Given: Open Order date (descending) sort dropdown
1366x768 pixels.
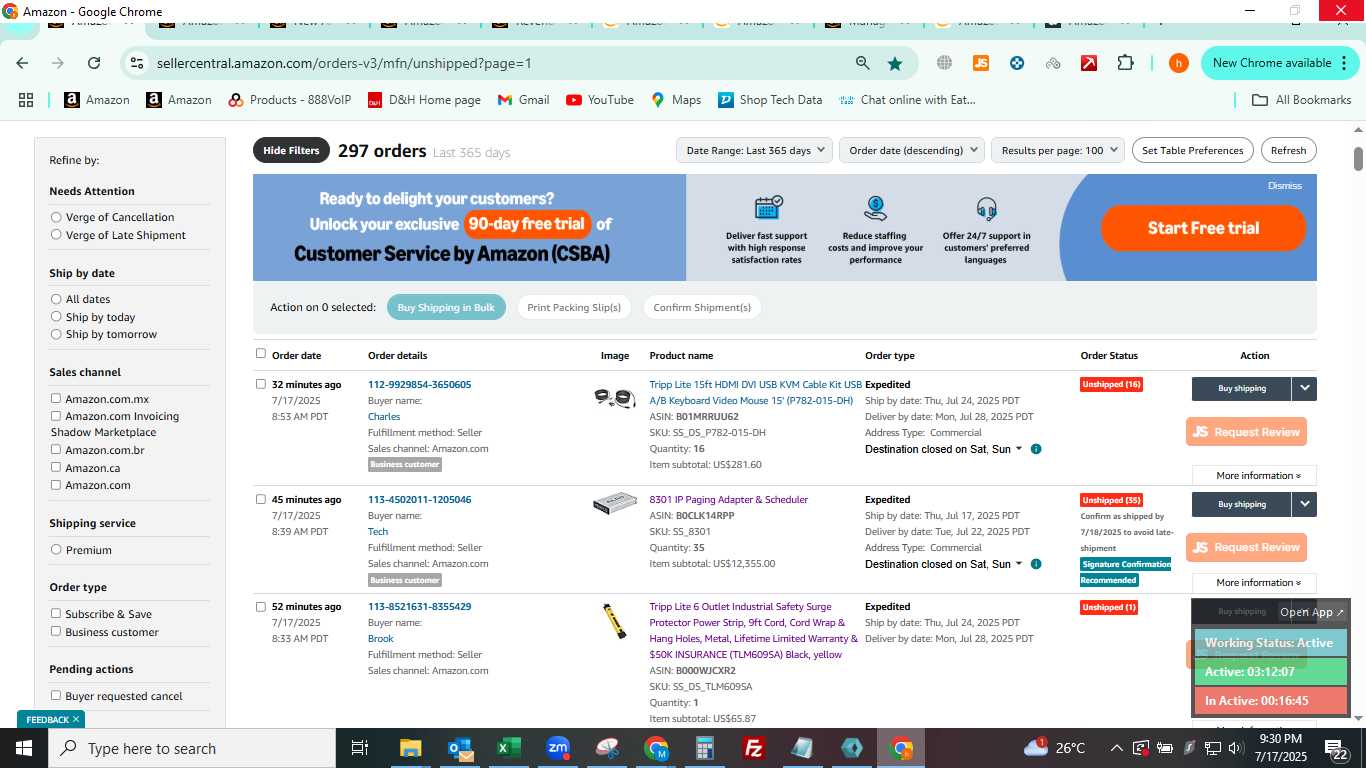Looking at the screenshot, I should tap(912, 150).
